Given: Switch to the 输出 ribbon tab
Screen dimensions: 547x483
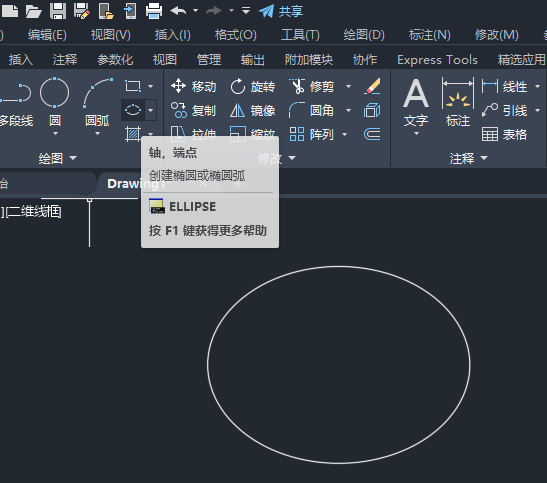Looking at the screenshot, I should [x=253, y=60].
